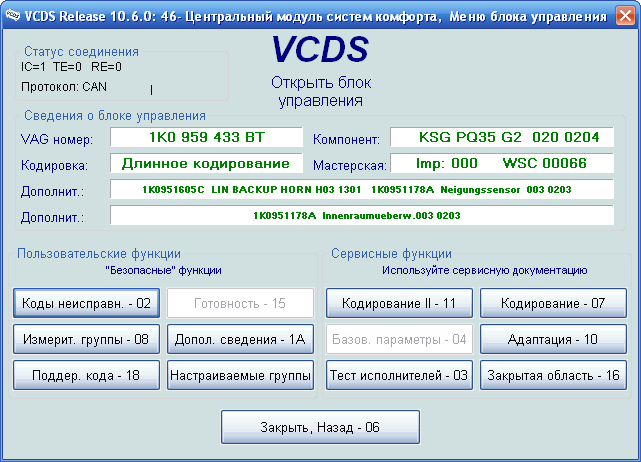Click the 'Пользовательские функции' group label

[x=99, y=253]
